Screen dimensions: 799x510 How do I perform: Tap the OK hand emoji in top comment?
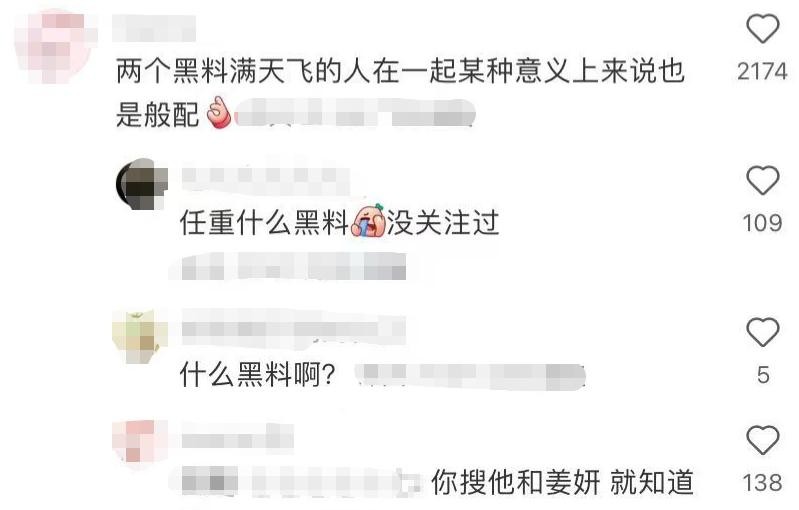point(218,113)
